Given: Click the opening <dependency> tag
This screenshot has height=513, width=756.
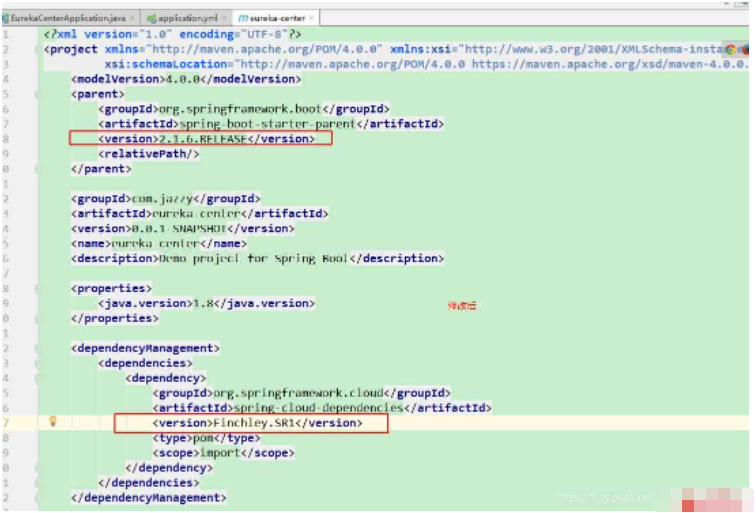Looking at the screenshot, I should pyautogui.click(x=166, y=378).
